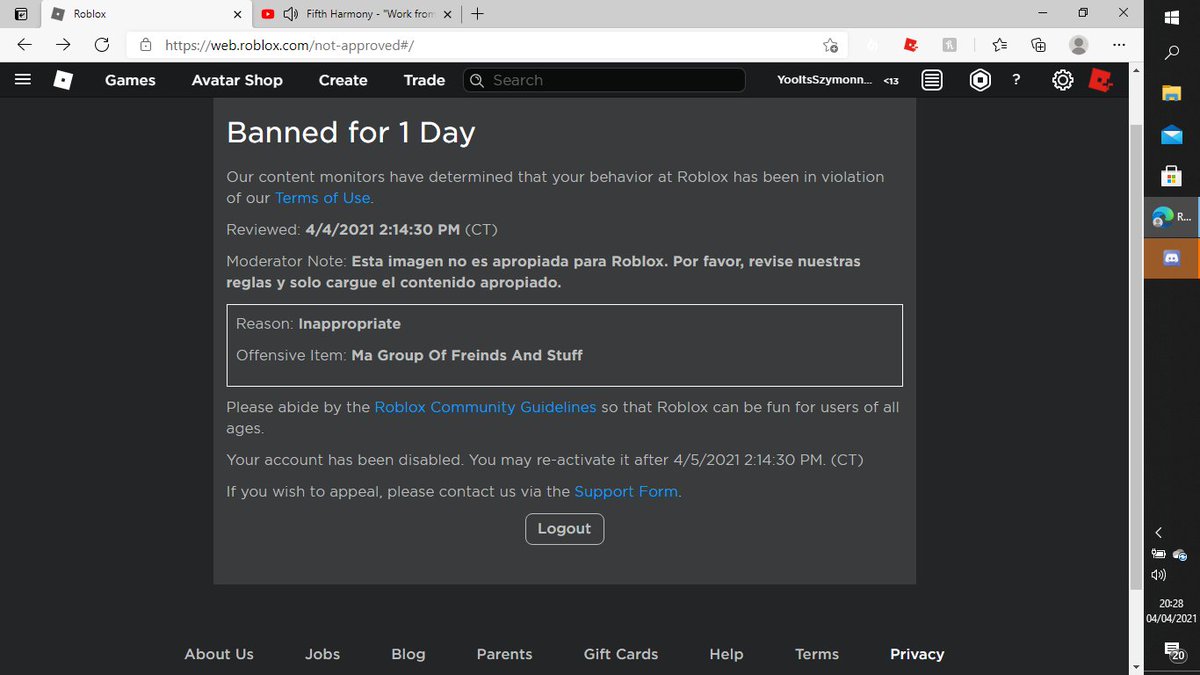Open the Support Form link
The image size is (1200, 675).
pyautogui.click(x=626, y=492)
